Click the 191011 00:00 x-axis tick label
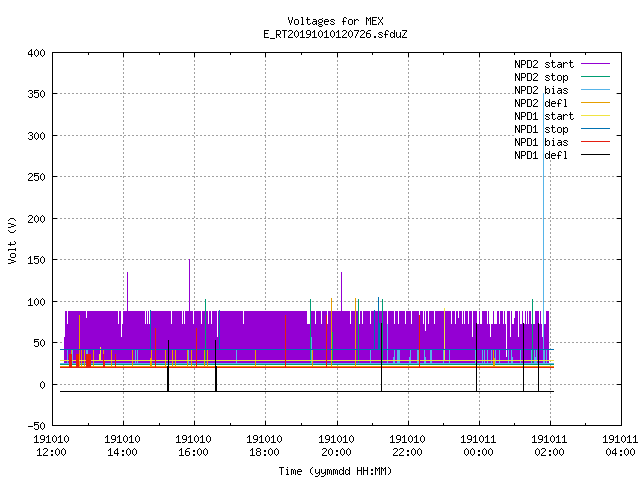 tap(478, 446)
